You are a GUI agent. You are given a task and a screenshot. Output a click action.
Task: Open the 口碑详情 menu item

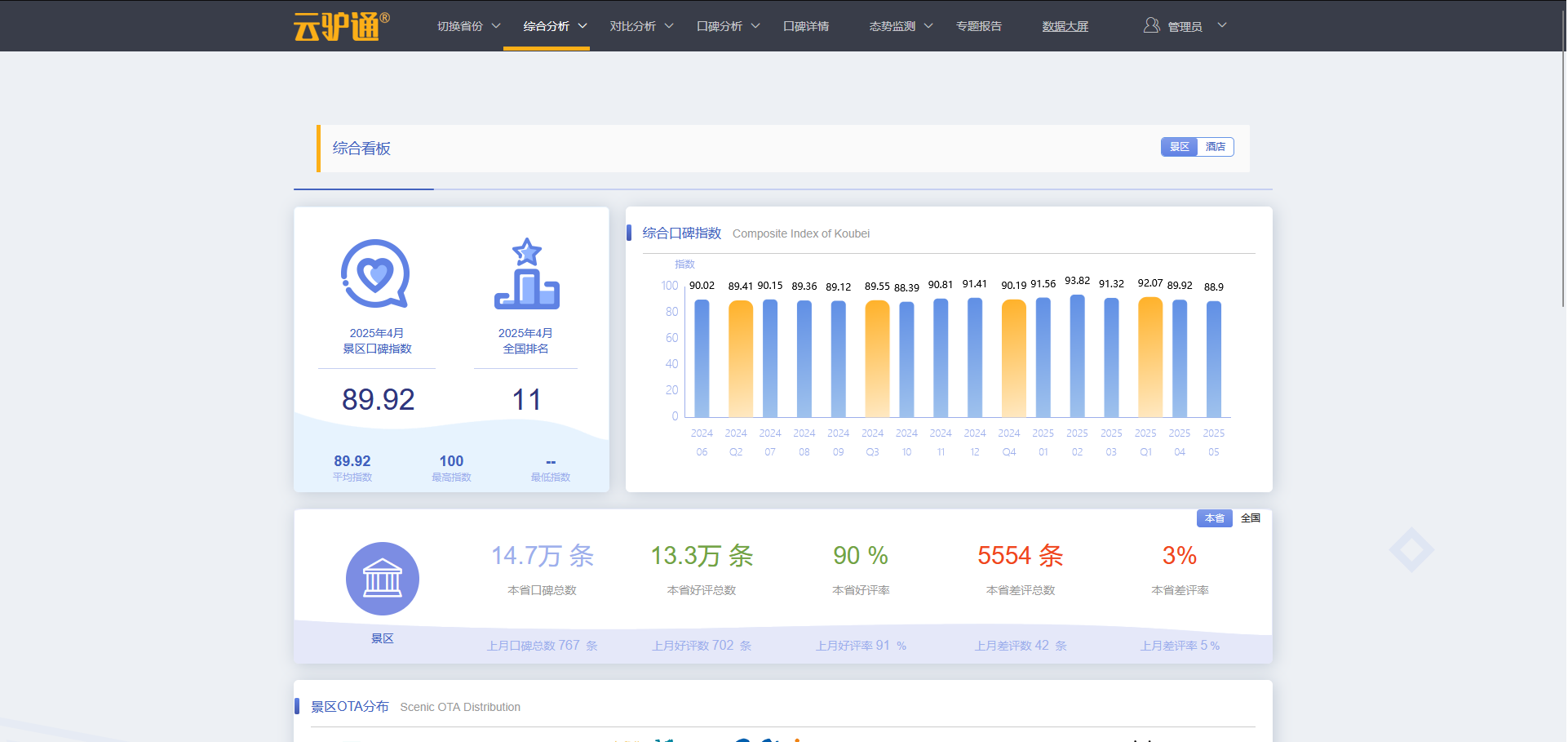(x=806, y=26)
